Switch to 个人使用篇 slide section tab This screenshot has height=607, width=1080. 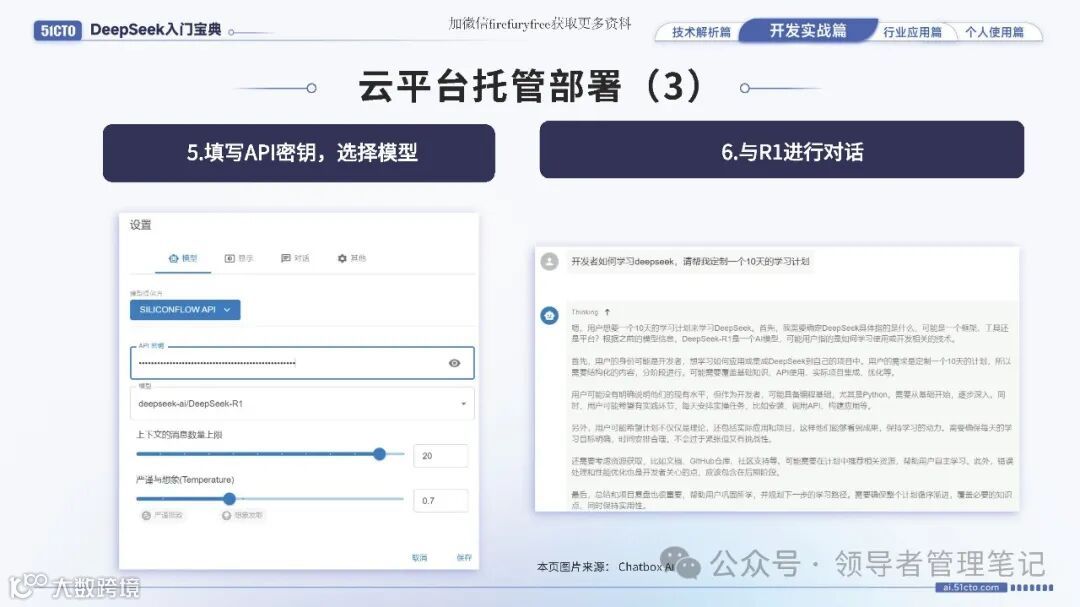tap(994, 32)
